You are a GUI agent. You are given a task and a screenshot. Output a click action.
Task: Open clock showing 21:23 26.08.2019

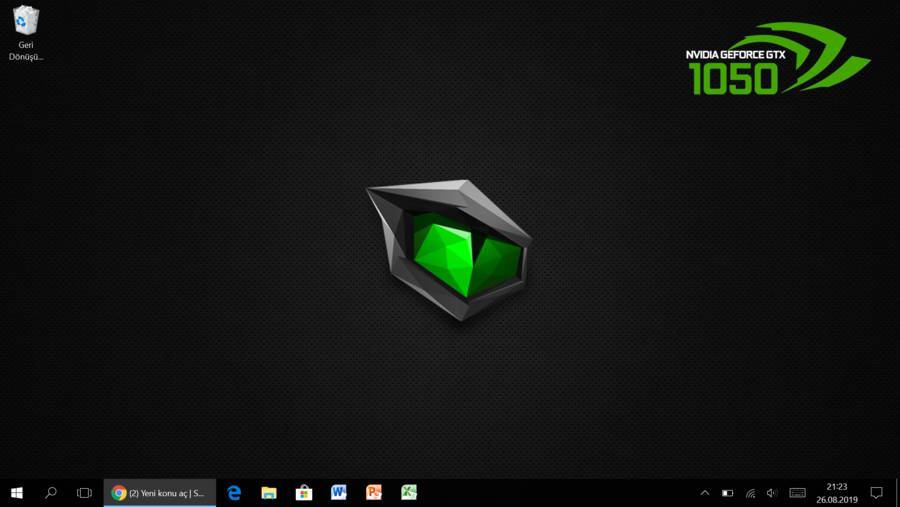(837, 493)
